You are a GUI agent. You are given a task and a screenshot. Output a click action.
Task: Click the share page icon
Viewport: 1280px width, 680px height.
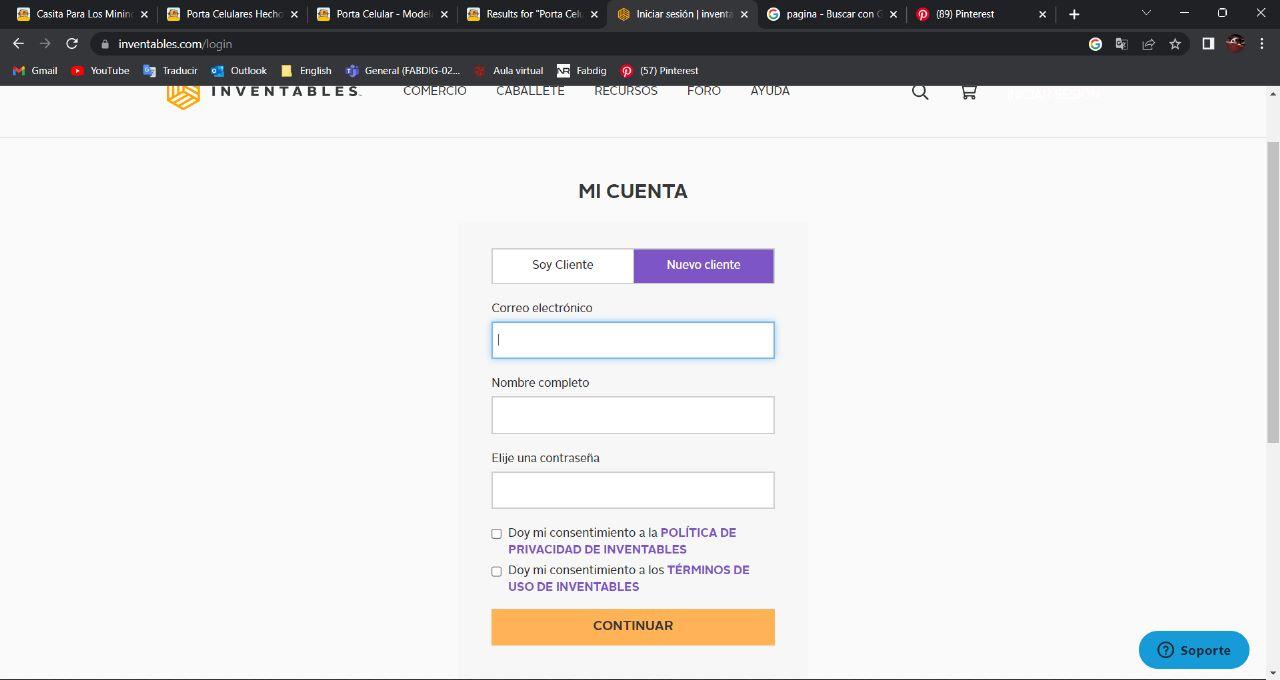1148,44
